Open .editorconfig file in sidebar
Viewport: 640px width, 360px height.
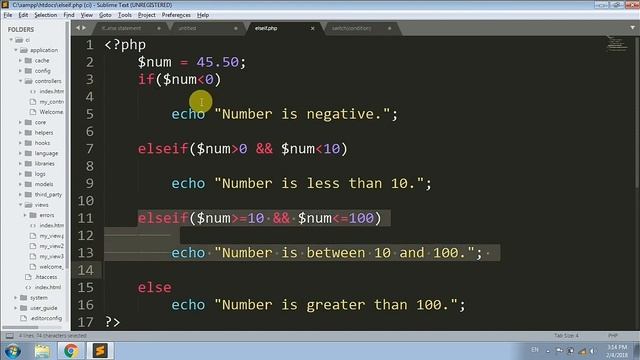tap(46, 318)
